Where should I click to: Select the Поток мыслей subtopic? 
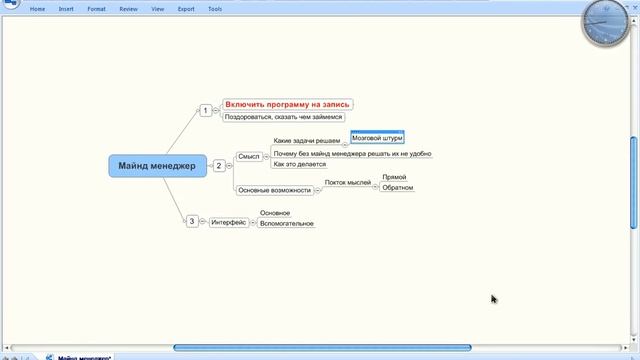coord(348,182)
